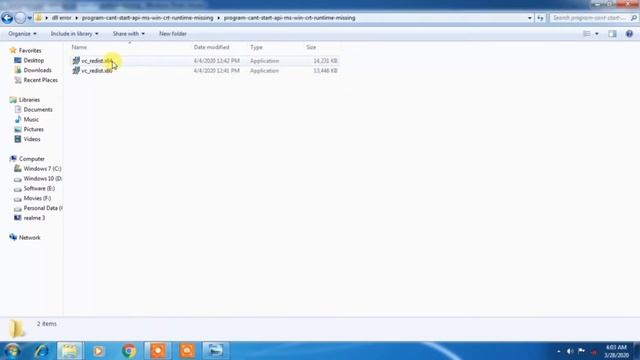Screen dimensions: 640x360
Task: Open Documents library
Action: pyautogui.click(x=38, y=109)
